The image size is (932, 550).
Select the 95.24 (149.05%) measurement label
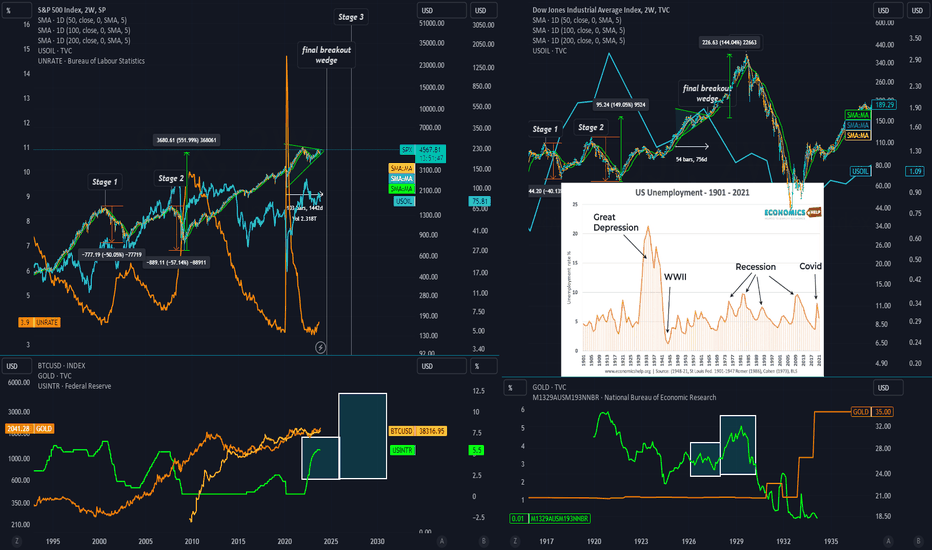[621, 105]
